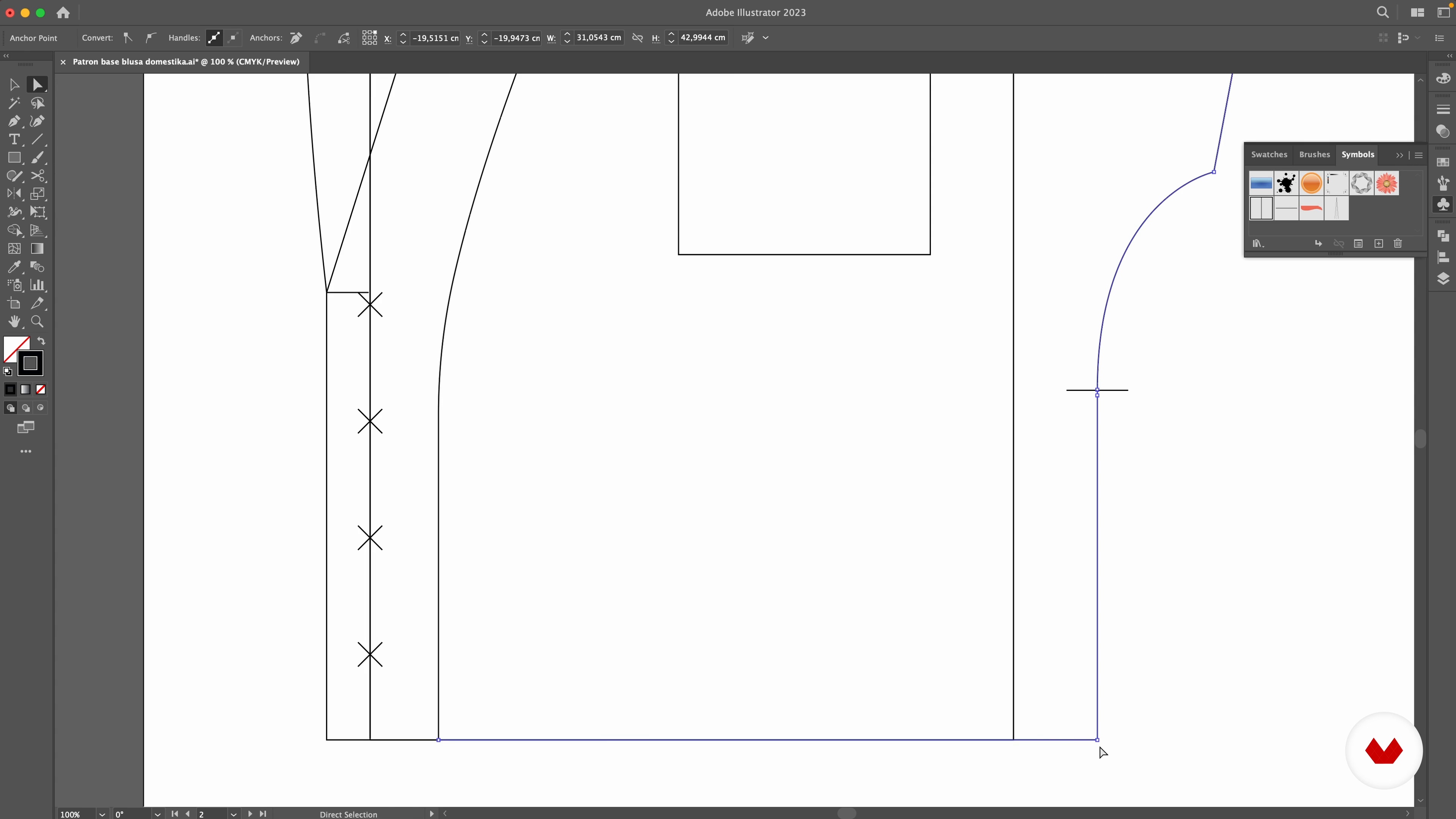The width and height of the screenshot is (1456, 819).
Task: Open the artboard number dropdown
Action: 234,814
